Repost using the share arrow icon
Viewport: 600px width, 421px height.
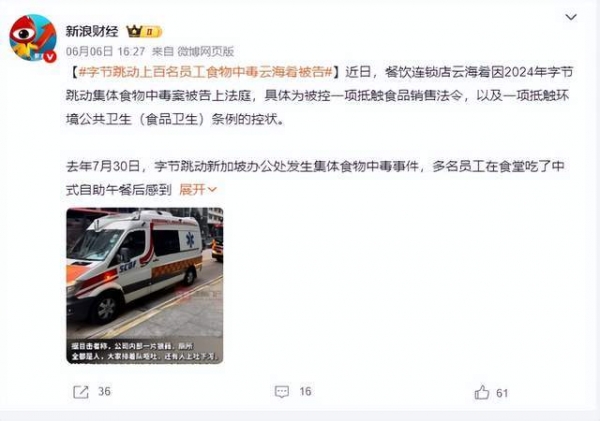coord(81,392)
